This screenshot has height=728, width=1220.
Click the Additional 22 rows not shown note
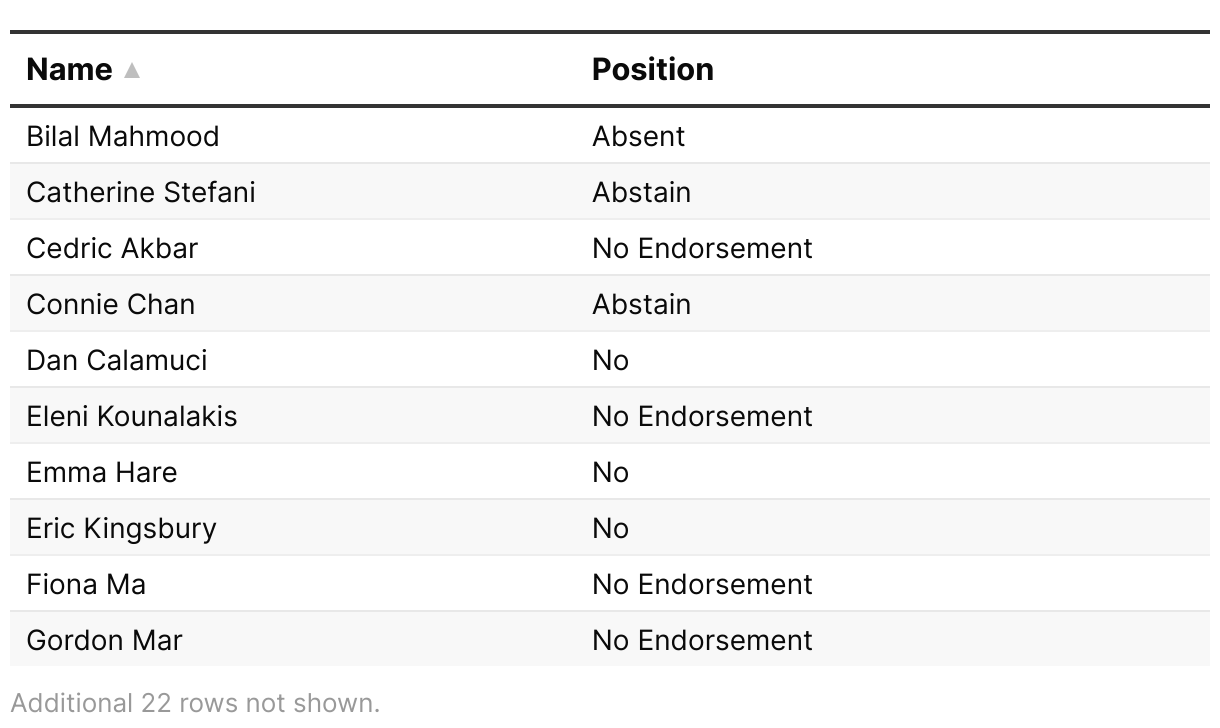pyautogui.click(x=196, y=703)
